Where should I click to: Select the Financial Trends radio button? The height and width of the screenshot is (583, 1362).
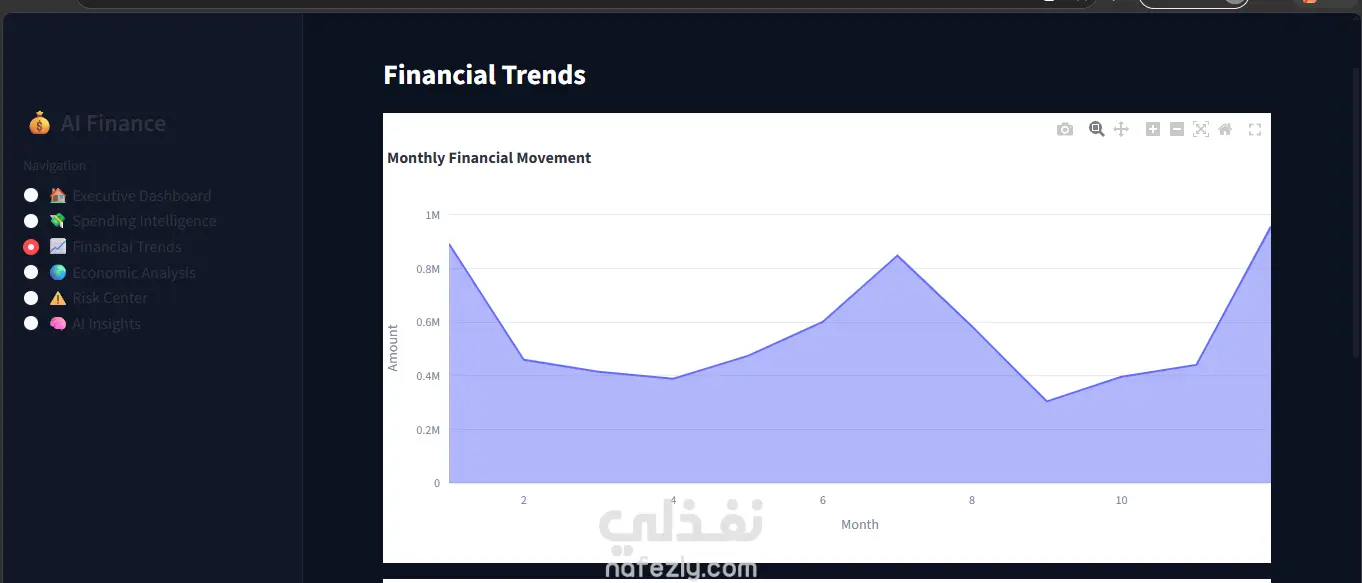(x=31, y=247)
